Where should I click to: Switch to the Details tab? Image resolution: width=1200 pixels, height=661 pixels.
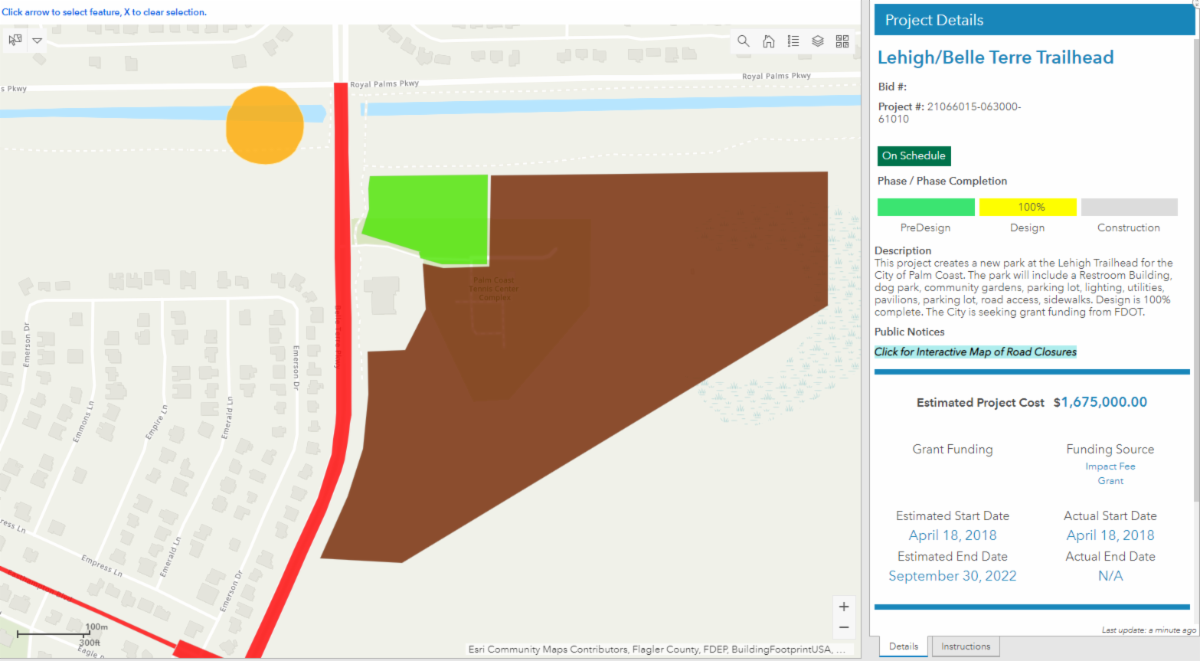coord(904,647)
